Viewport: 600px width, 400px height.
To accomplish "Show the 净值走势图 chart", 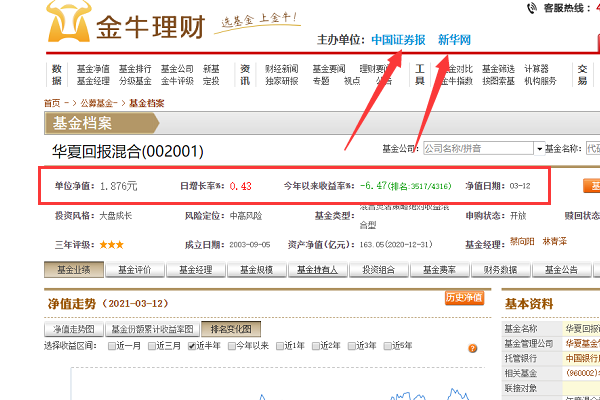I will (x=74, y=329).
